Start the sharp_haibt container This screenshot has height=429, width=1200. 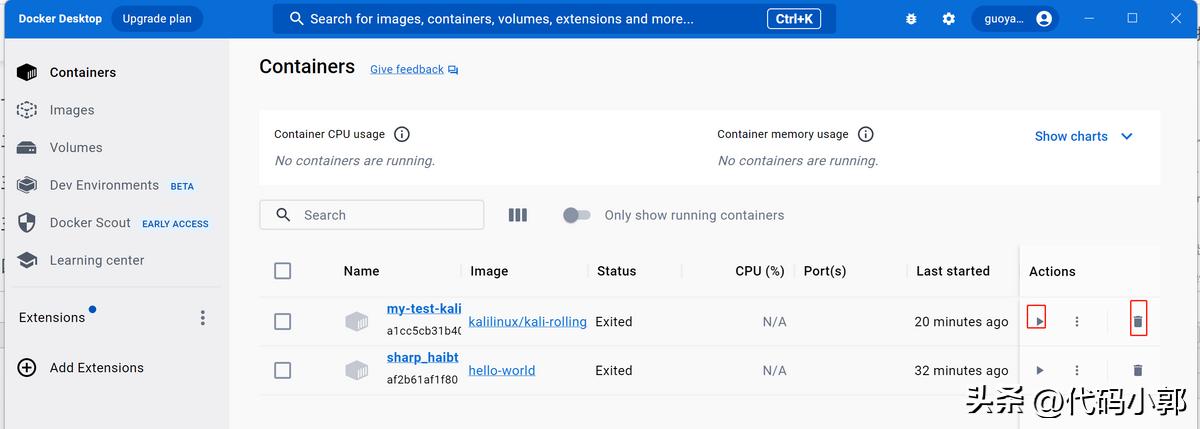1039,370
